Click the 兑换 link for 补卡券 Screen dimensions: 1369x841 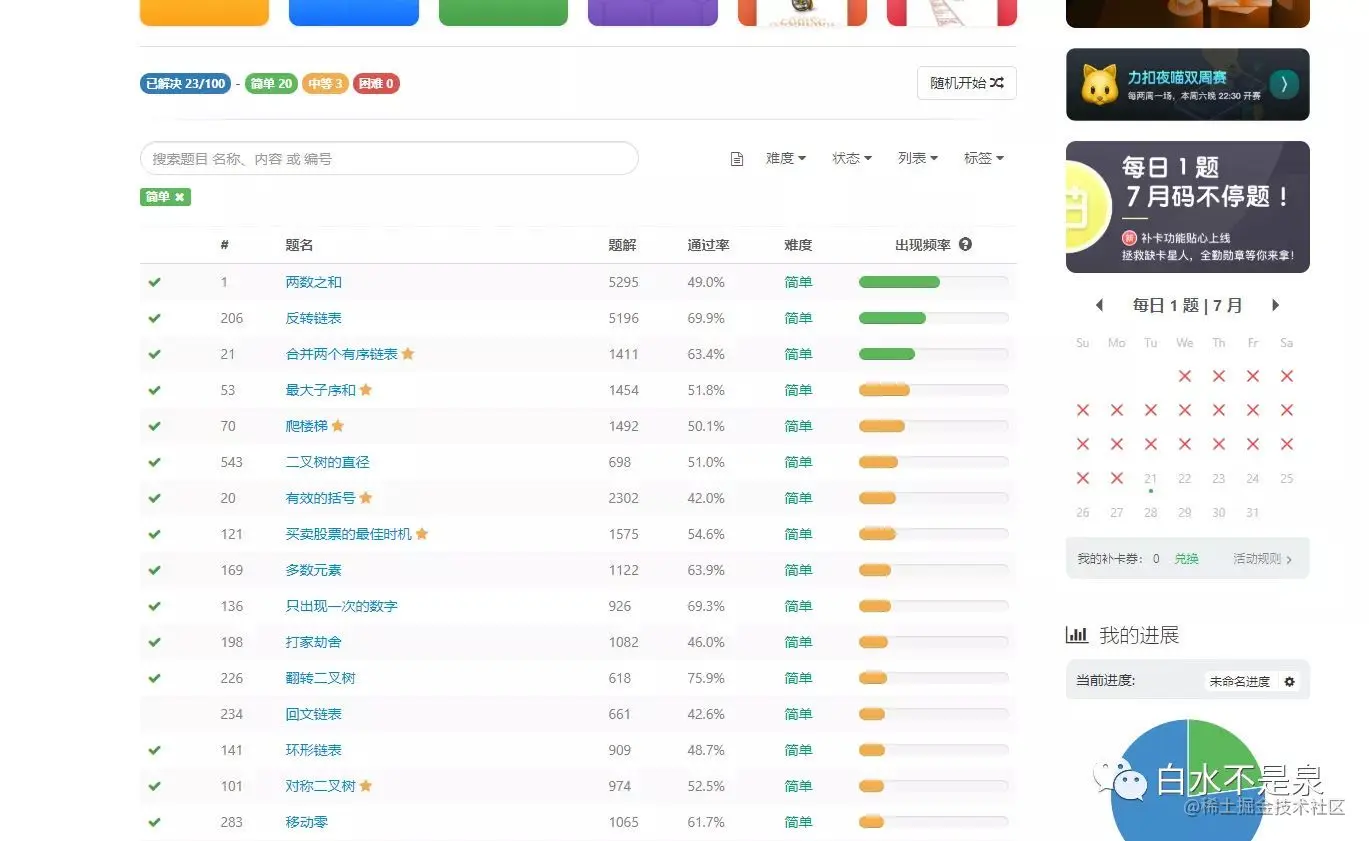[x=1186, y=559]
